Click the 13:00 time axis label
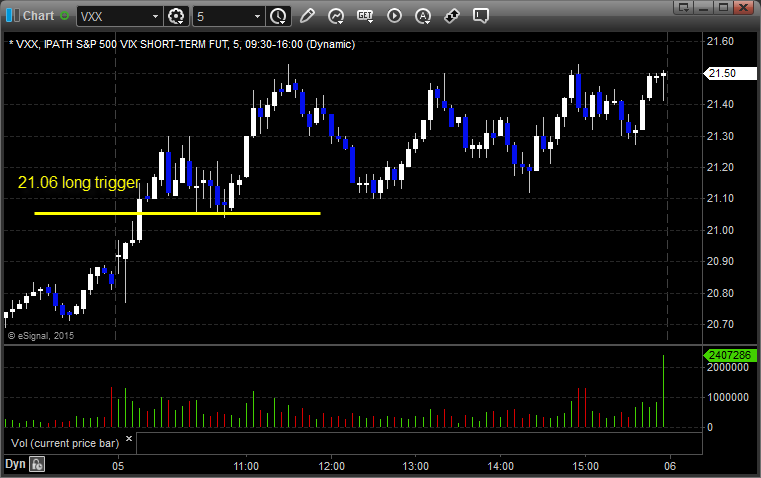 tap(416, 466)
